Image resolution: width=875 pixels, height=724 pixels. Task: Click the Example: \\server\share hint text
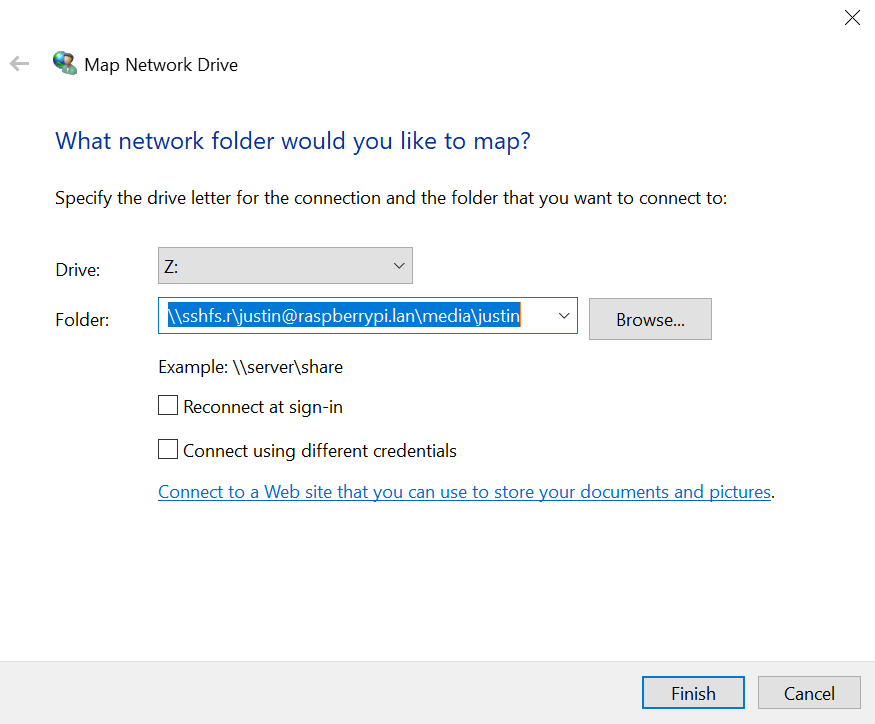pos(251,367)
